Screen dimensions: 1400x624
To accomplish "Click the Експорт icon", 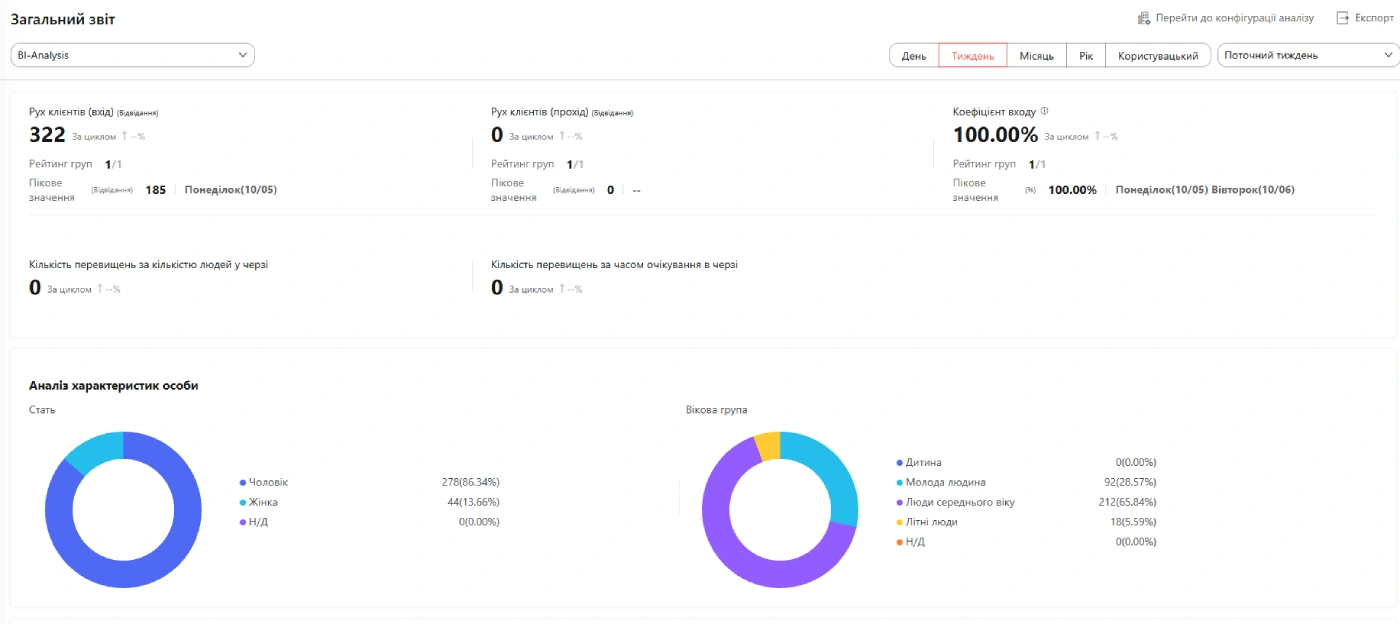I will click(x=1343, y=18).
